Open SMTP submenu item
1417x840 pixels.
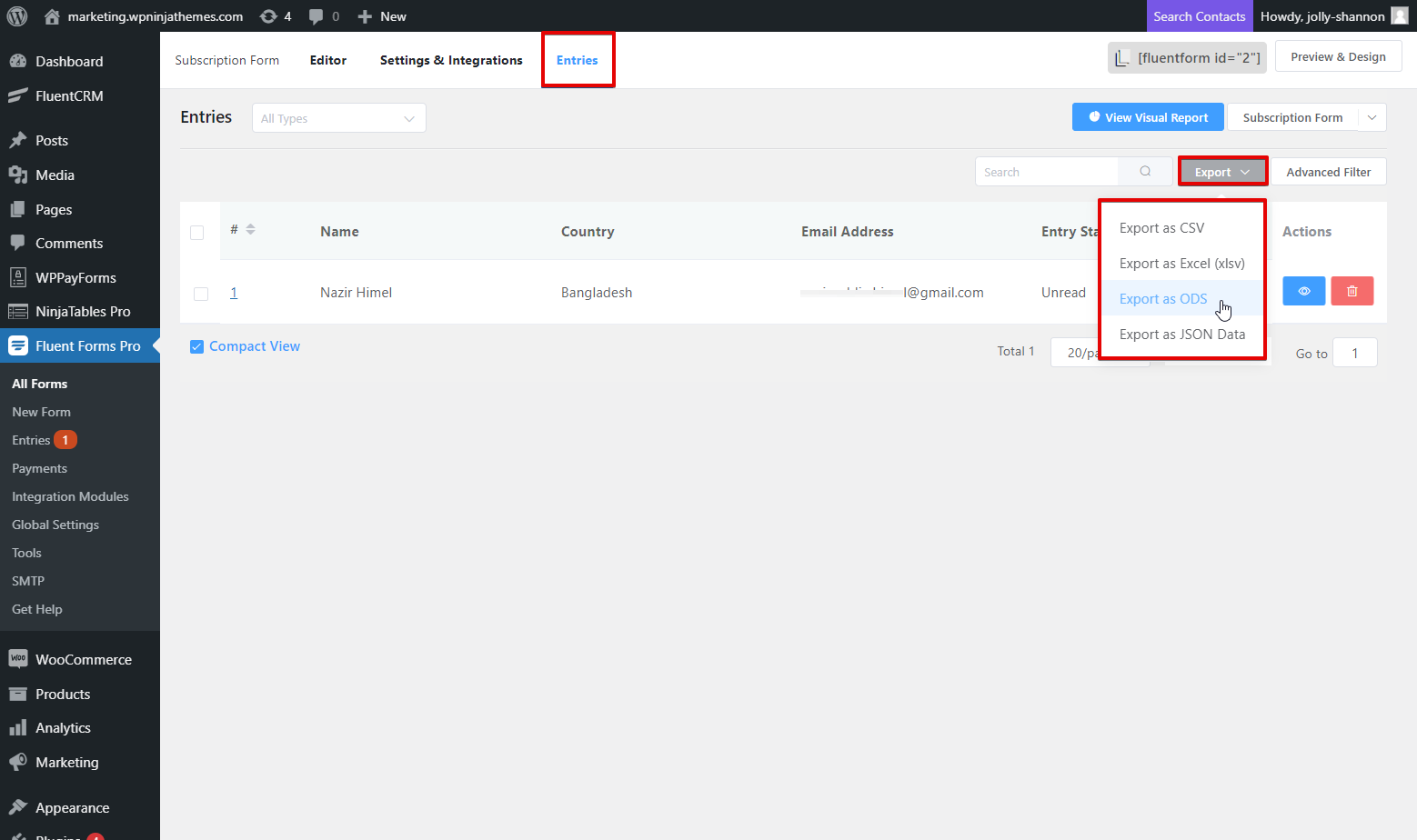tap(28, 581)
